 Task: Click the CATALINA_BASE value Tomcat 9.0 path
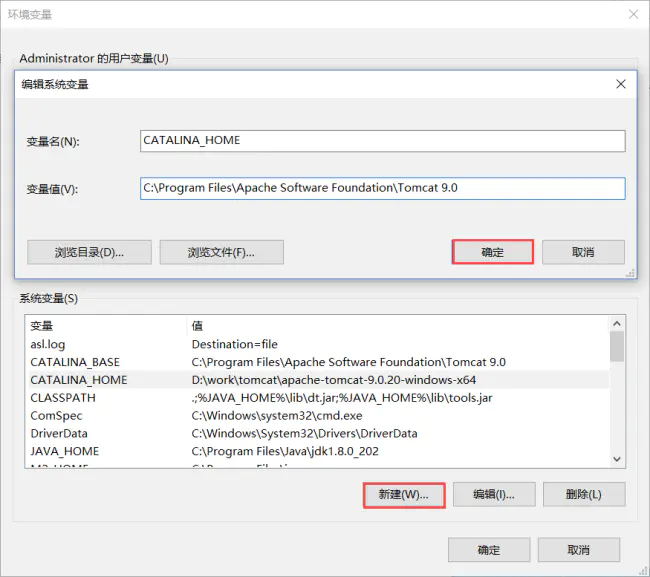pos(349,362)
